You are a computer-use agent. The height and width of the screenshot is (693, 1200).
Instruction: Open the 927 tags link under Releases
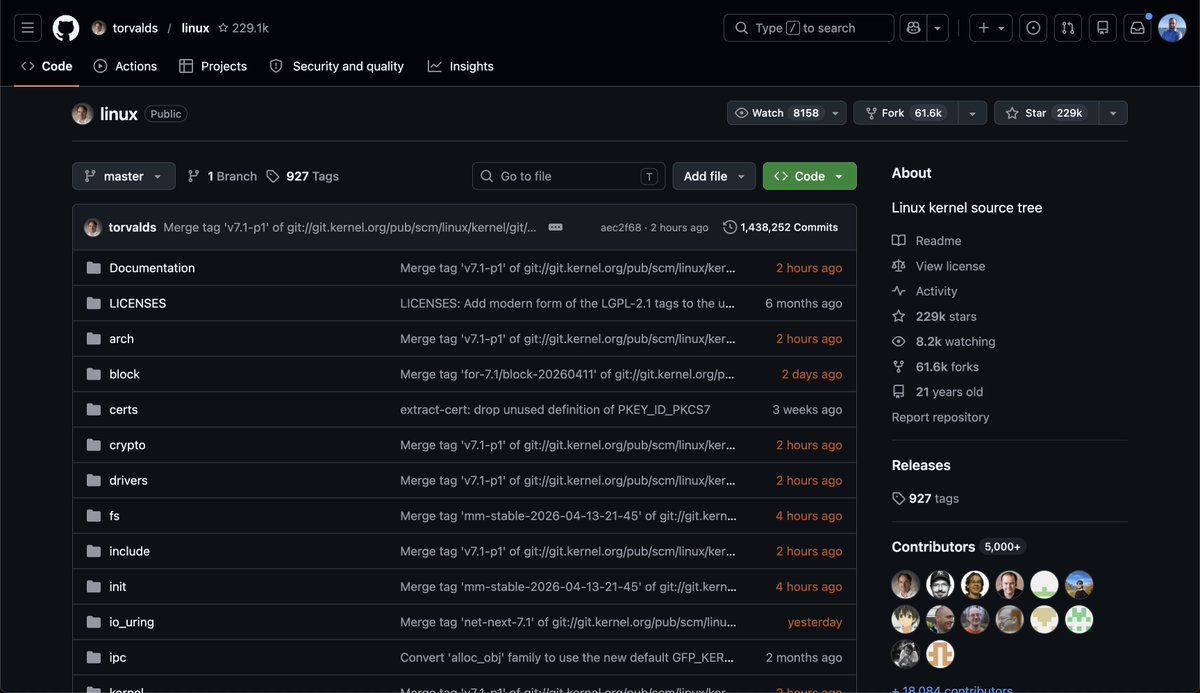pyautogui.click(x=925, y=498)
